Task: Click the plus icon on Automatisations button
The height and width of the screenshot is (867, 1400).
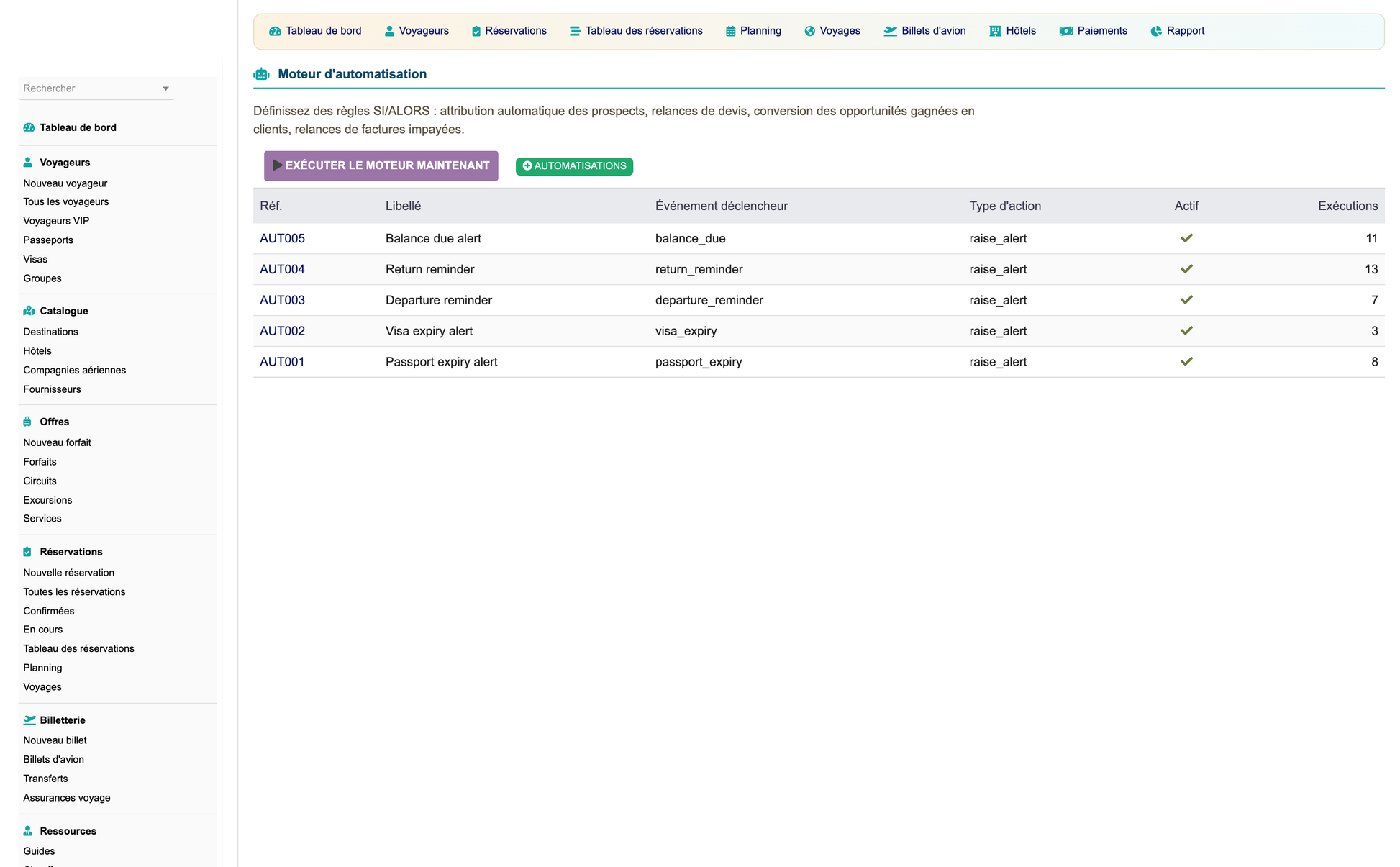Action: (527, 166)
